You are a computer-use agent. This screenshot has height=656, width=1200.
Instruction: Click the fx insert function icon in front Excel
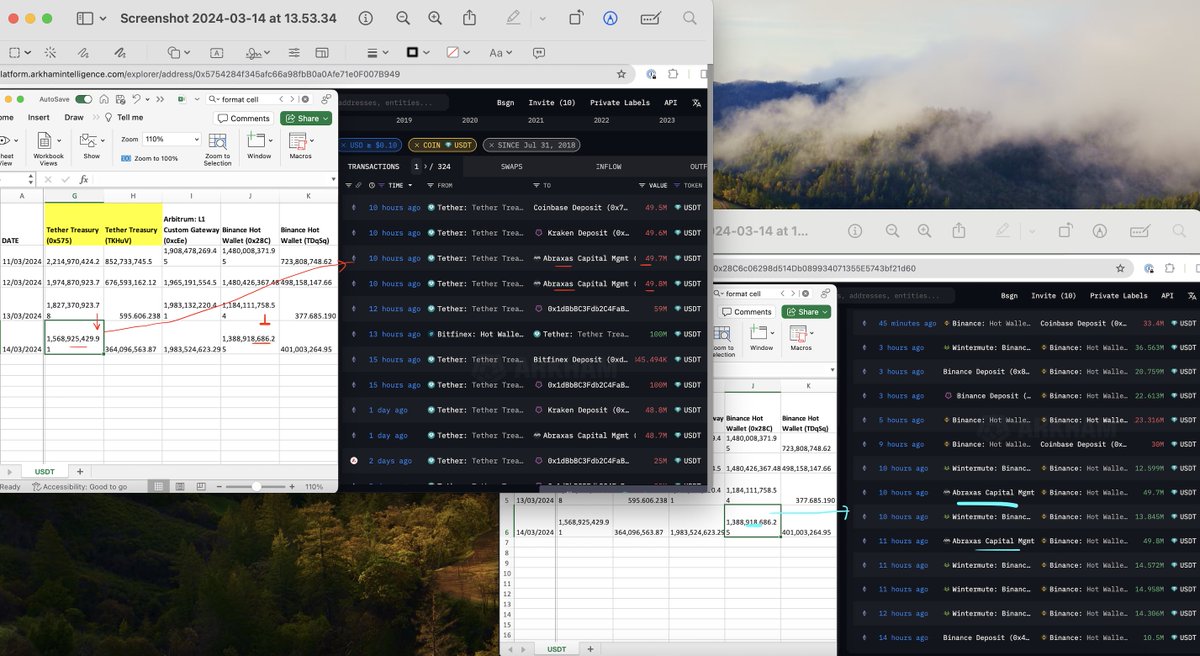pyautogui.click(x=84, y=179)
